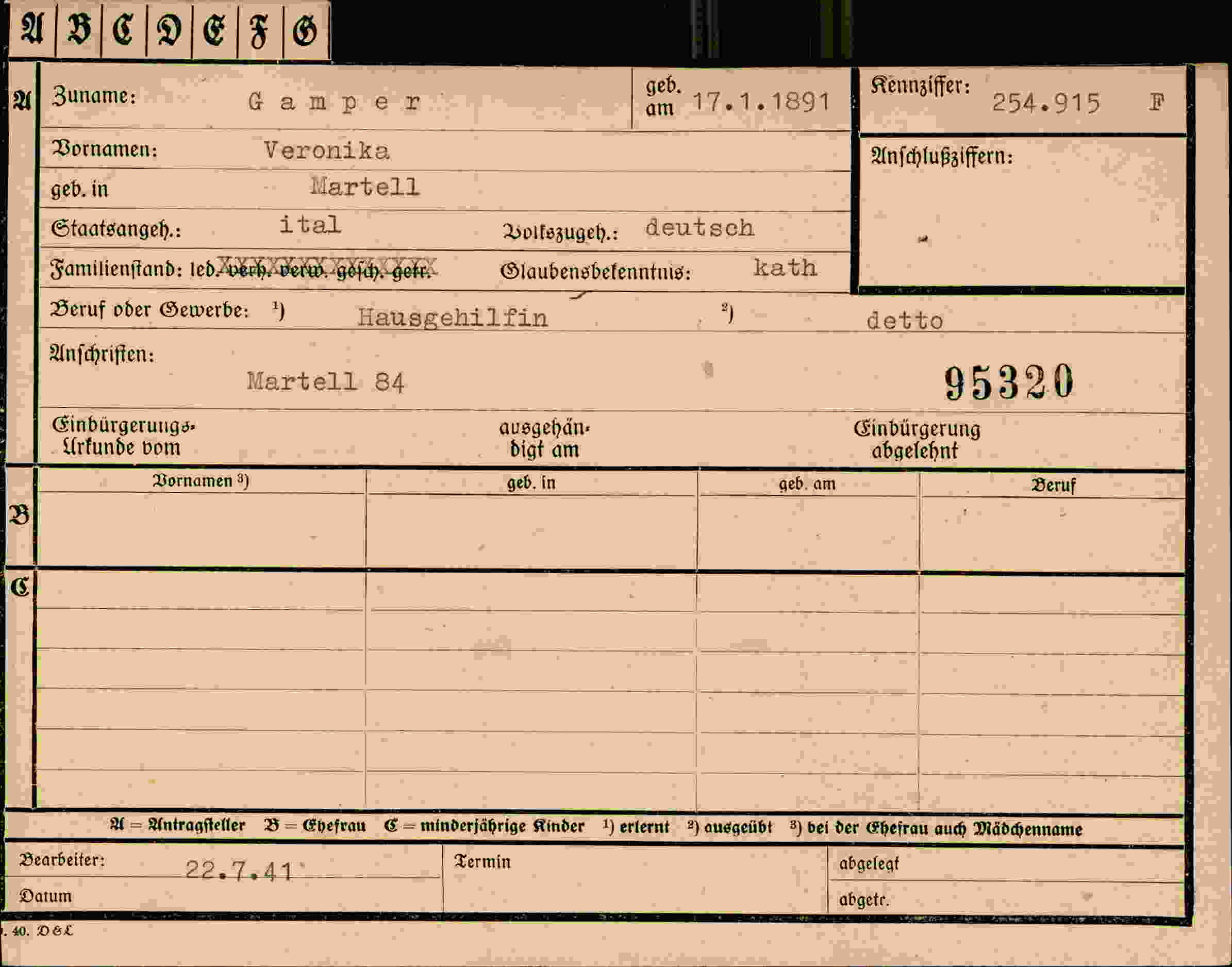Click the legend text minderjährige Kinder
Viewport: 1232px width, 967px height.
coord(502,827)
